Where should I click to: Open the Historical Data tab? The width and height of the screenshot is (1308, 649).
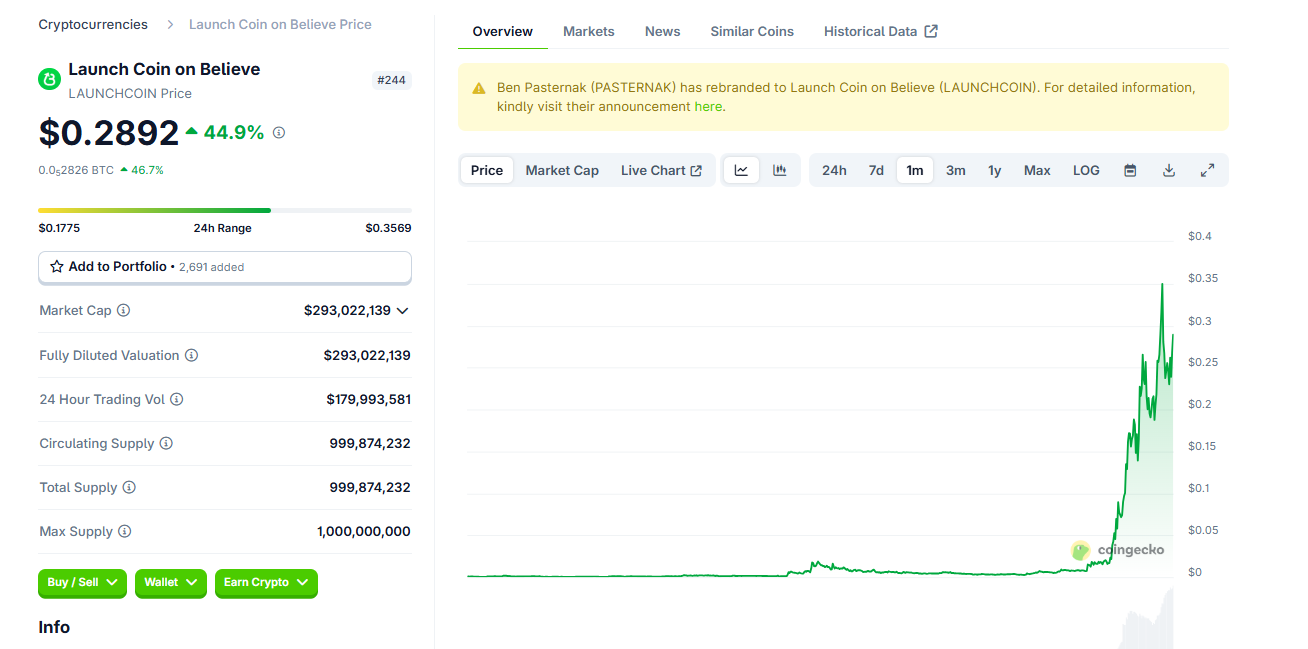coord(881,31)
